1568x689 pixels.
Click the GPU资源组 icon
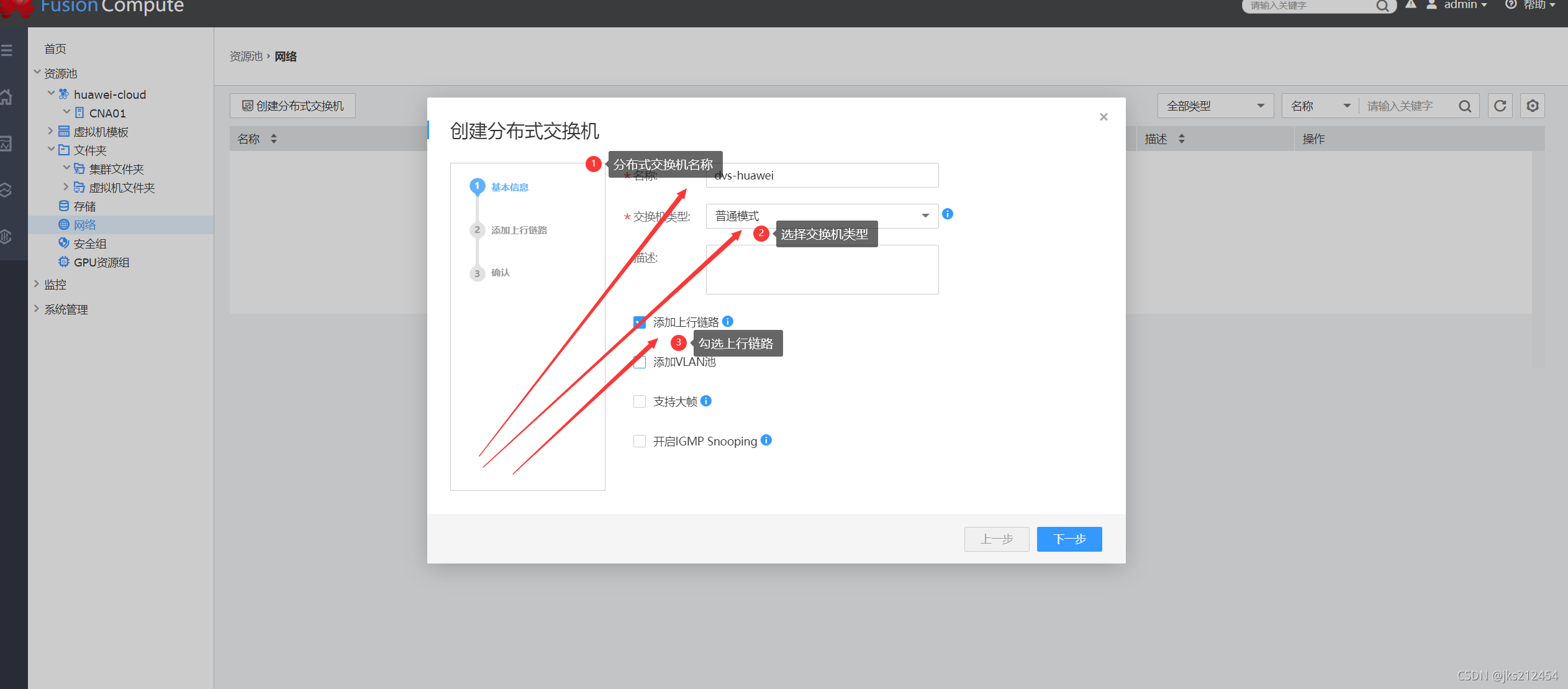tap(63, 262)
